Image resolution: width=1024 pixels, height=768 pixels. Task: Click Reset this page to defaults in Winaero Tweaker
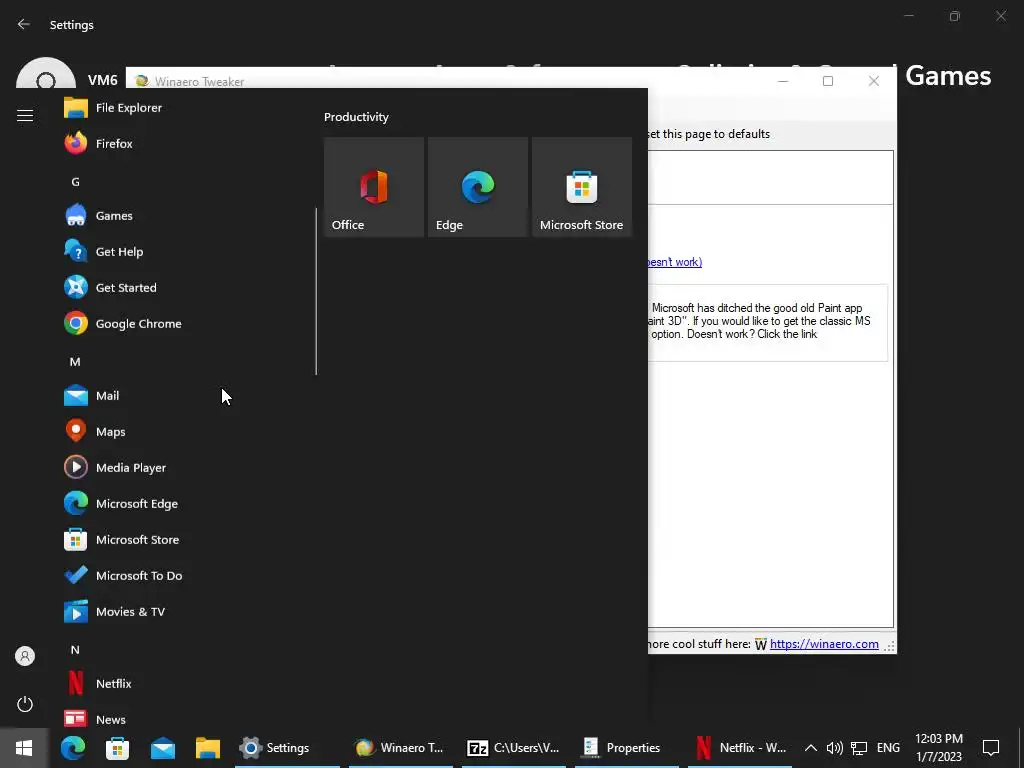click(x=709, y=134)
